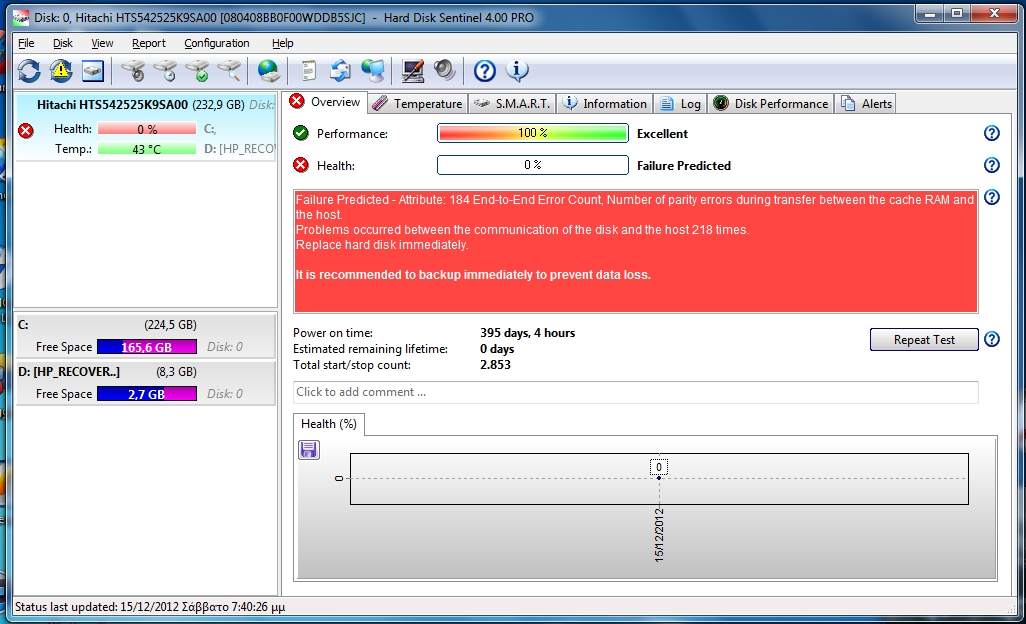Click the speaker sound toolbar icon
Image resolution: width=1026 pixels, height=624 pixels.
[x=445, y=71]
